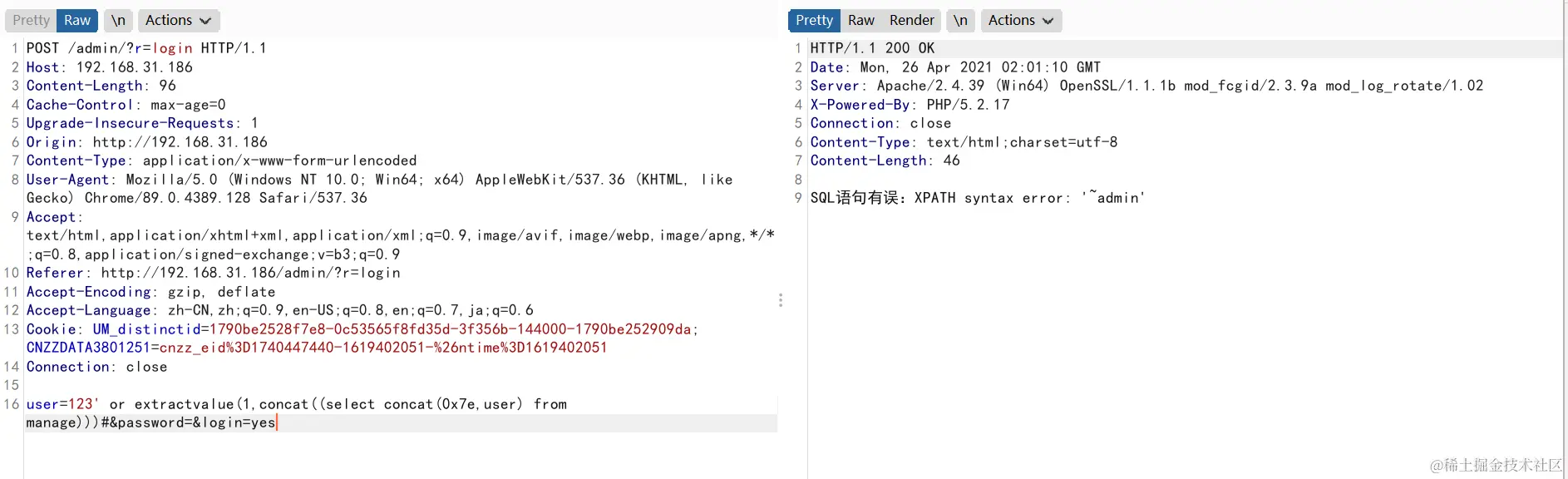Viewport: 1568px width, 479px height.
Task: Switch request view to Pretty tab
Action: pos(31,20)
